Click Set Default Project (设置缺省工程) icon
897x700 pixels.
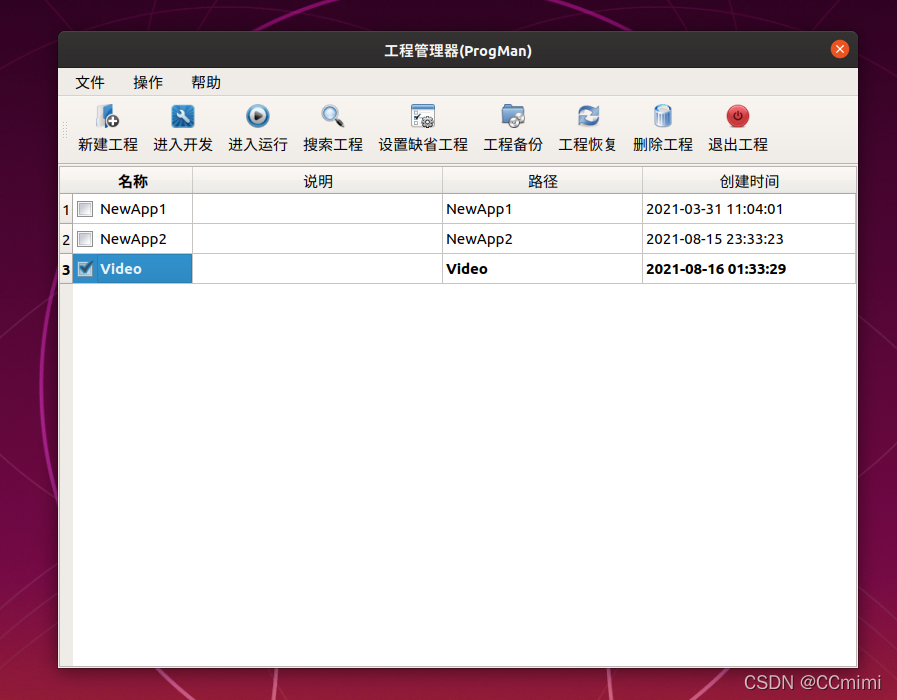pos(423,116)
